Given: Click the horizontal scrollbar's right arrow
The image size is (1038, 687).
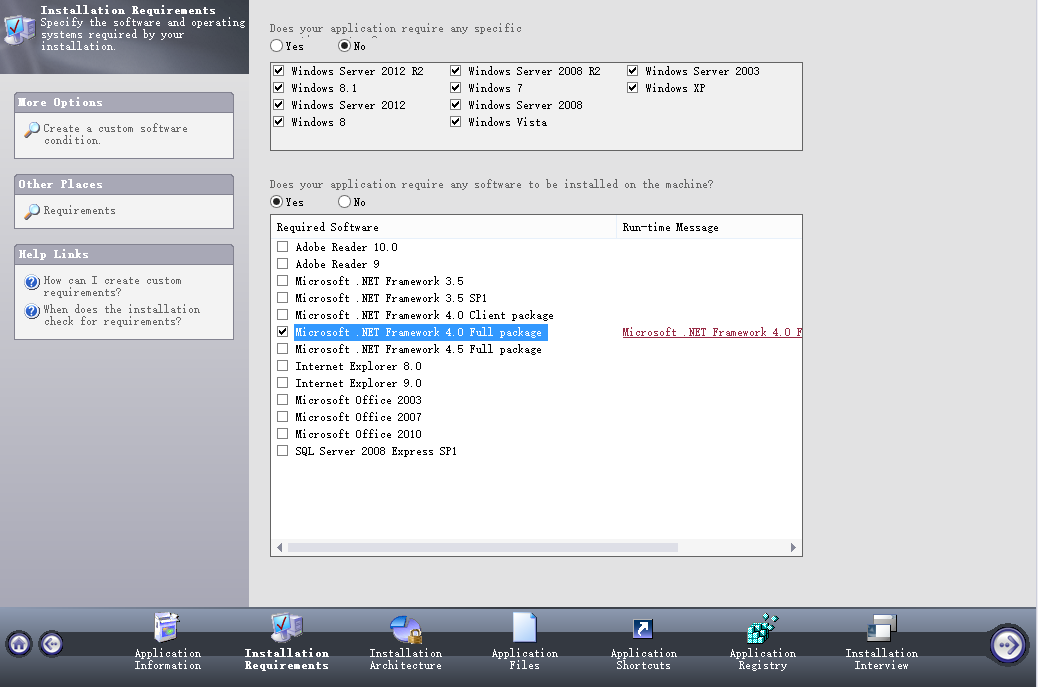Looking at the screenshot, I should (793, 548).
